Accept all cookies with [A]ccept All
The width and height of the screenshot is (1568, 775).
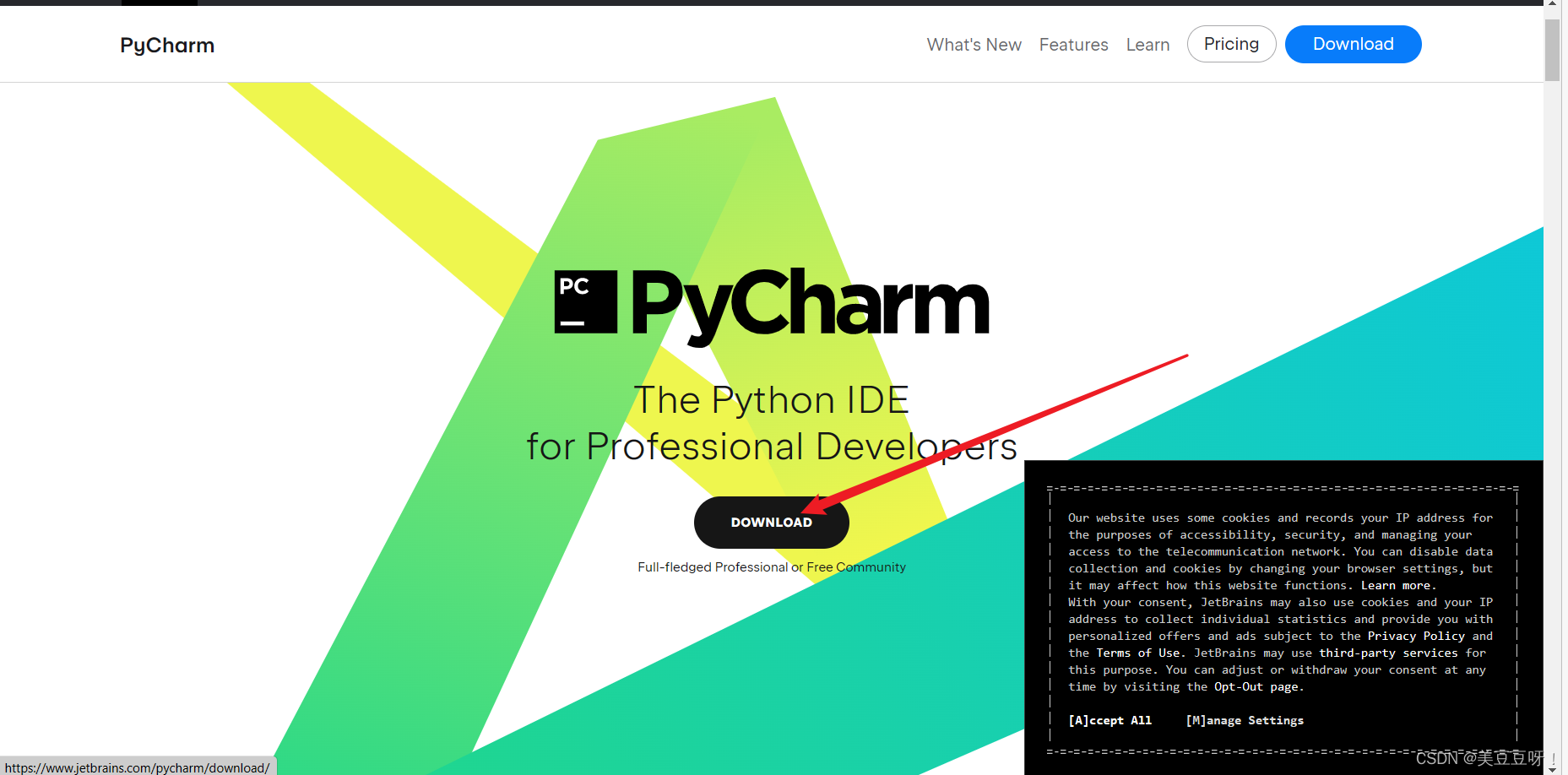click(x=1110, y=720)
